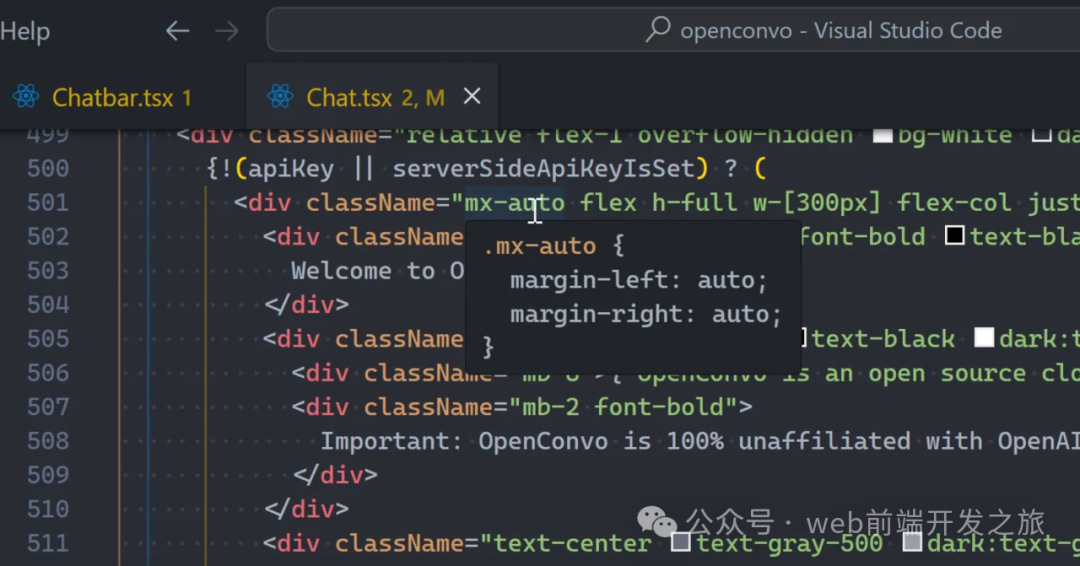Click the search magnifier icon in title bar

point(658,30)
